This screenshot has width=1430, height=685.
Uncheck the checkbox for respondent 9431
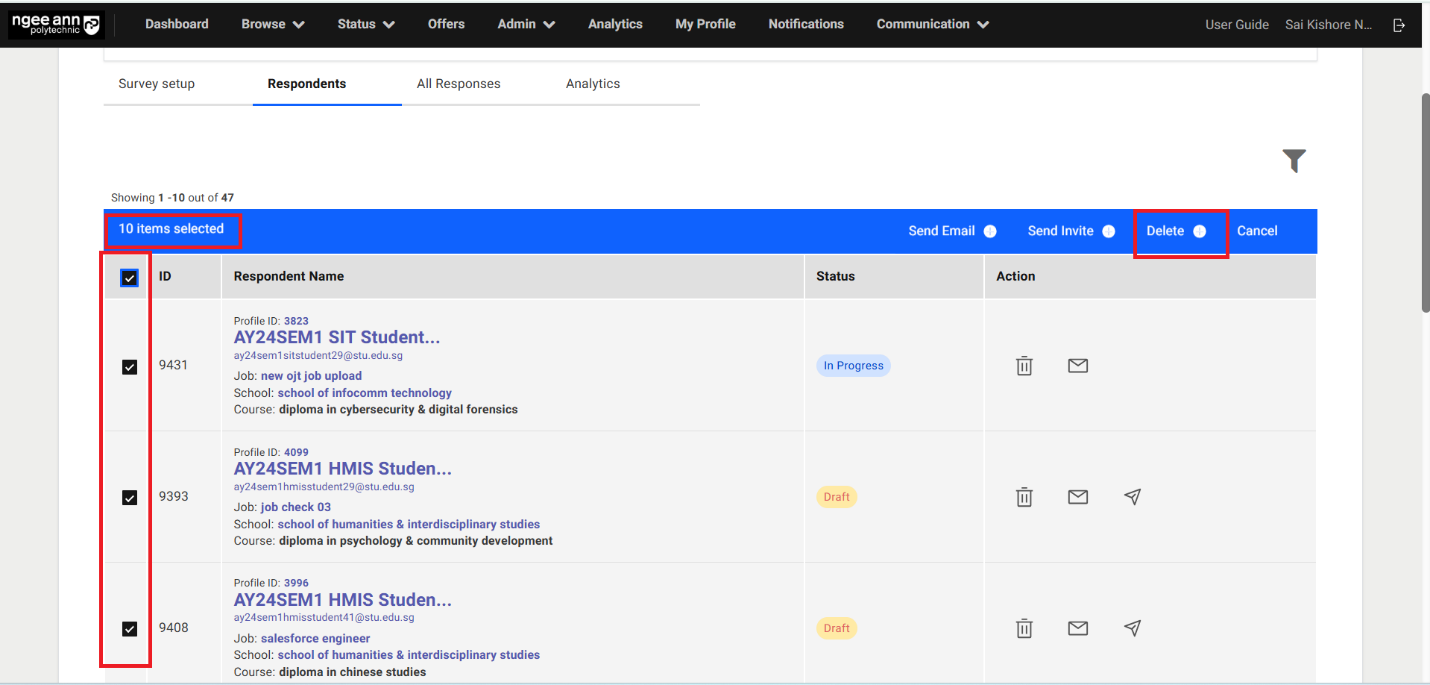(128, 366)
